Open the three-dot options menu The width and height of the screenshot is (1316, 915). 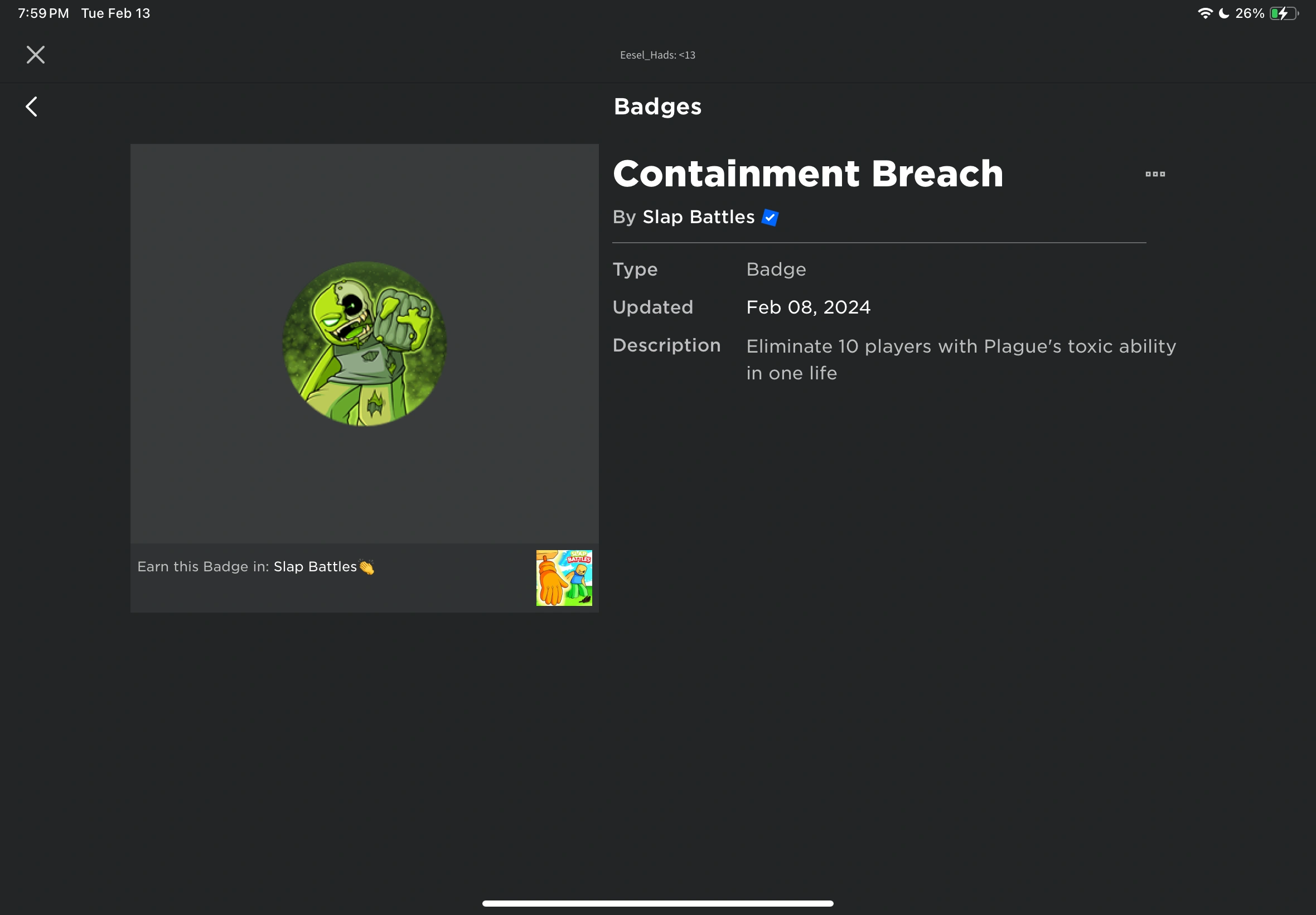pyautogui.click(x=1155, y=174)
